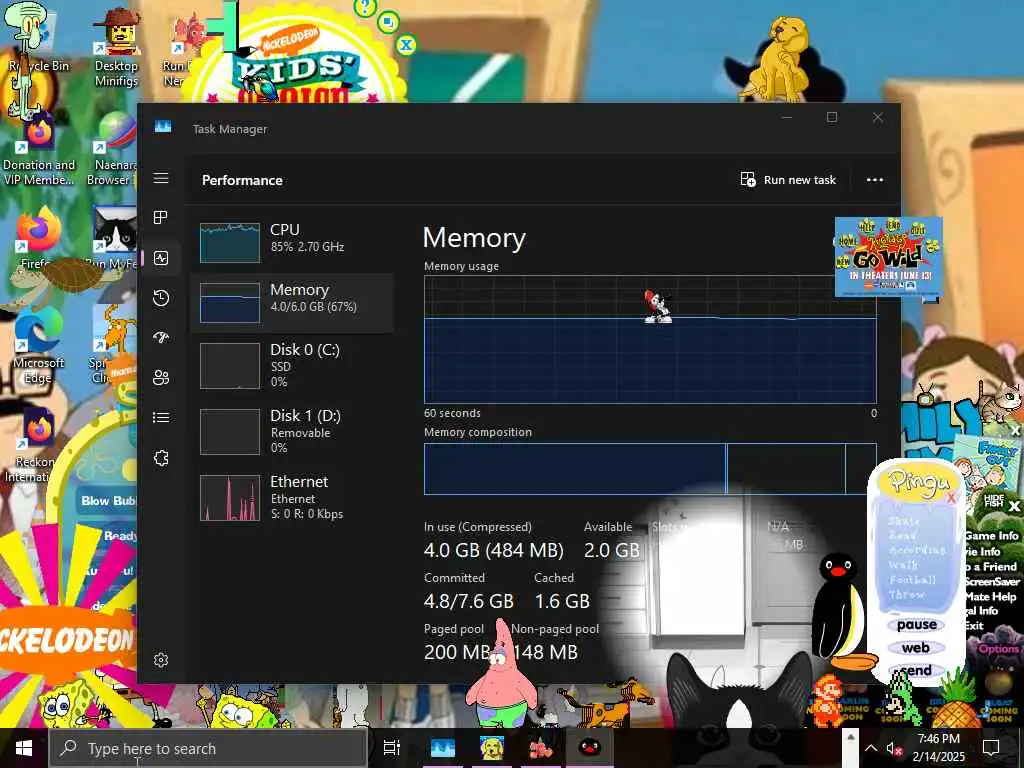Open Task Manager Settings gear
The image size is (1024, 768).
[161, 660]
